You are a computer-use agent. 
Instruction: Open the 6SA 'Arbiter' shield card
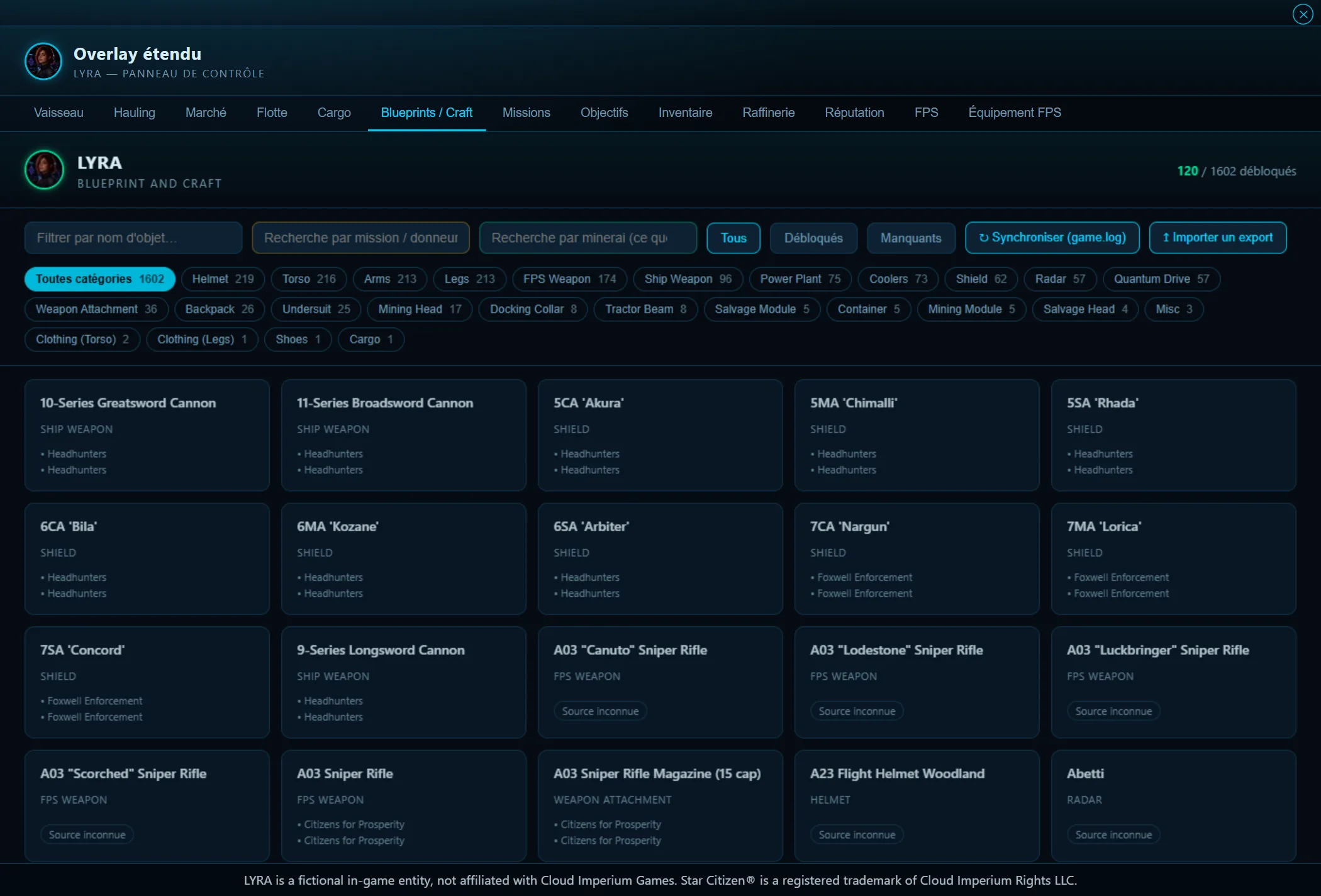pos(660,558)
